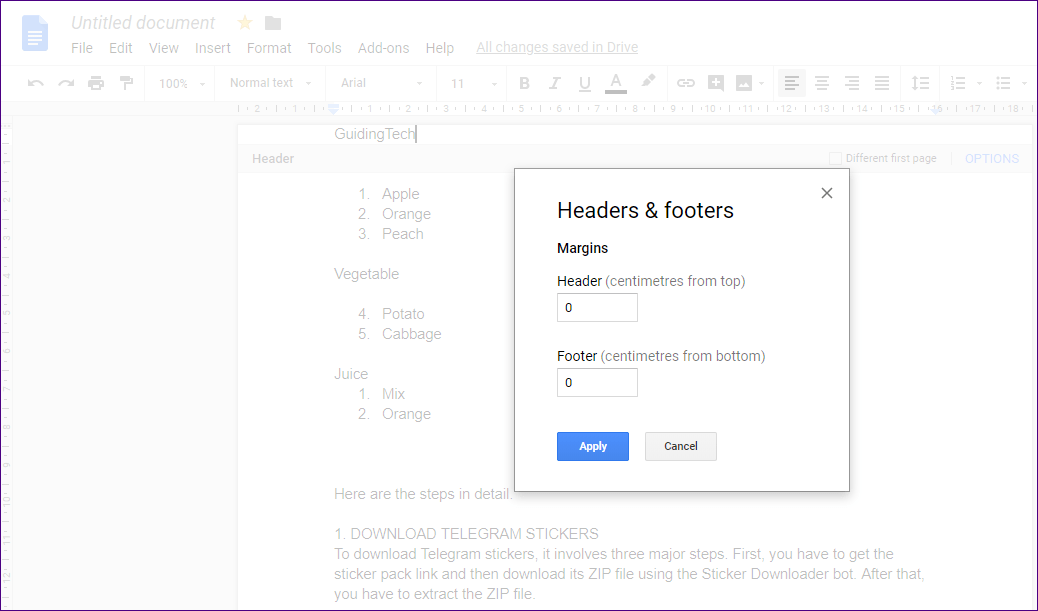Click the Footer margin input field
The image size is (1038, 611).
pyautogui.click(x=597, y=383)
